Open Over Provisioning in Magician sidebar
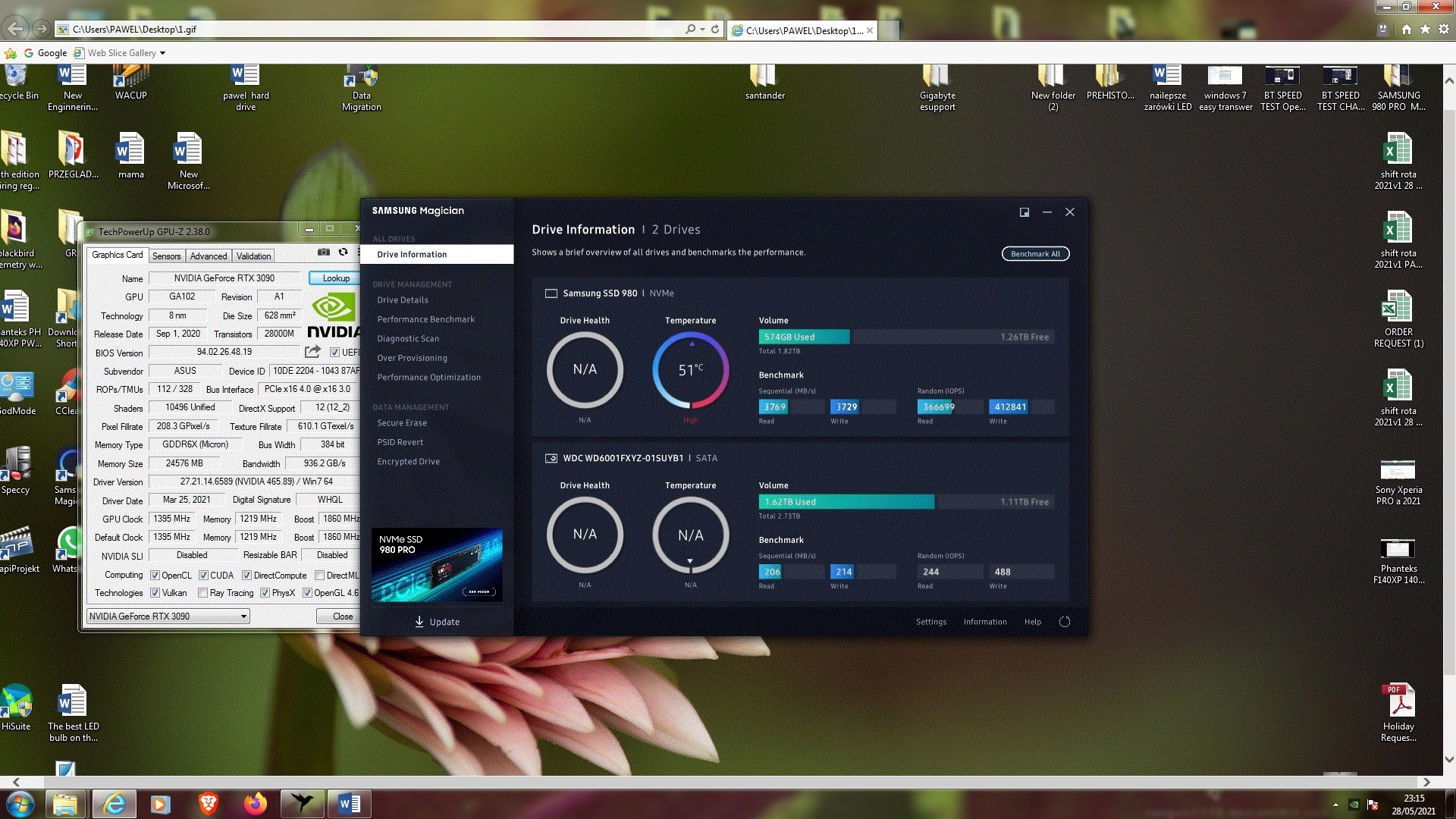This screenshot has width=1456, height=819. 413,358
